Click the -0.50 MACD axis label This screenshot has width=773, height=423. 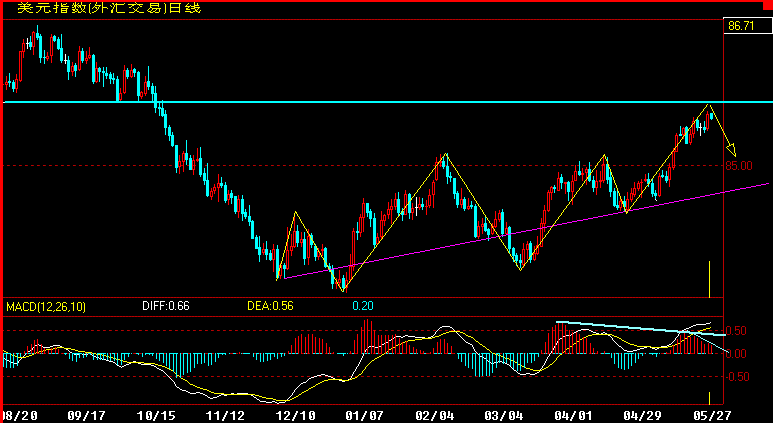(x=739, y=377)
